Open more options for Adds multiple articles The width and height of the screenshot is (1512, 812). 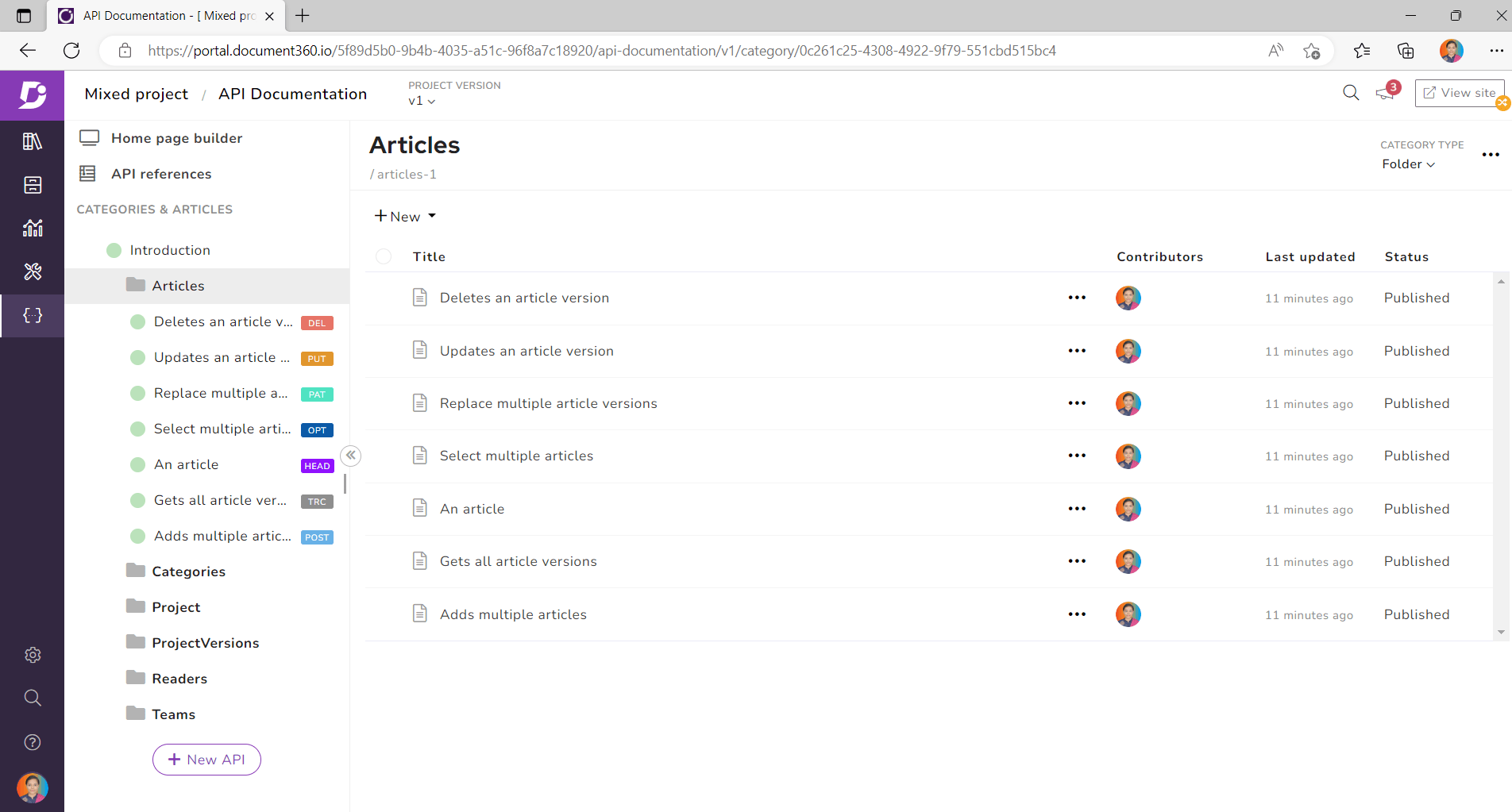(x=1077, y=614)
